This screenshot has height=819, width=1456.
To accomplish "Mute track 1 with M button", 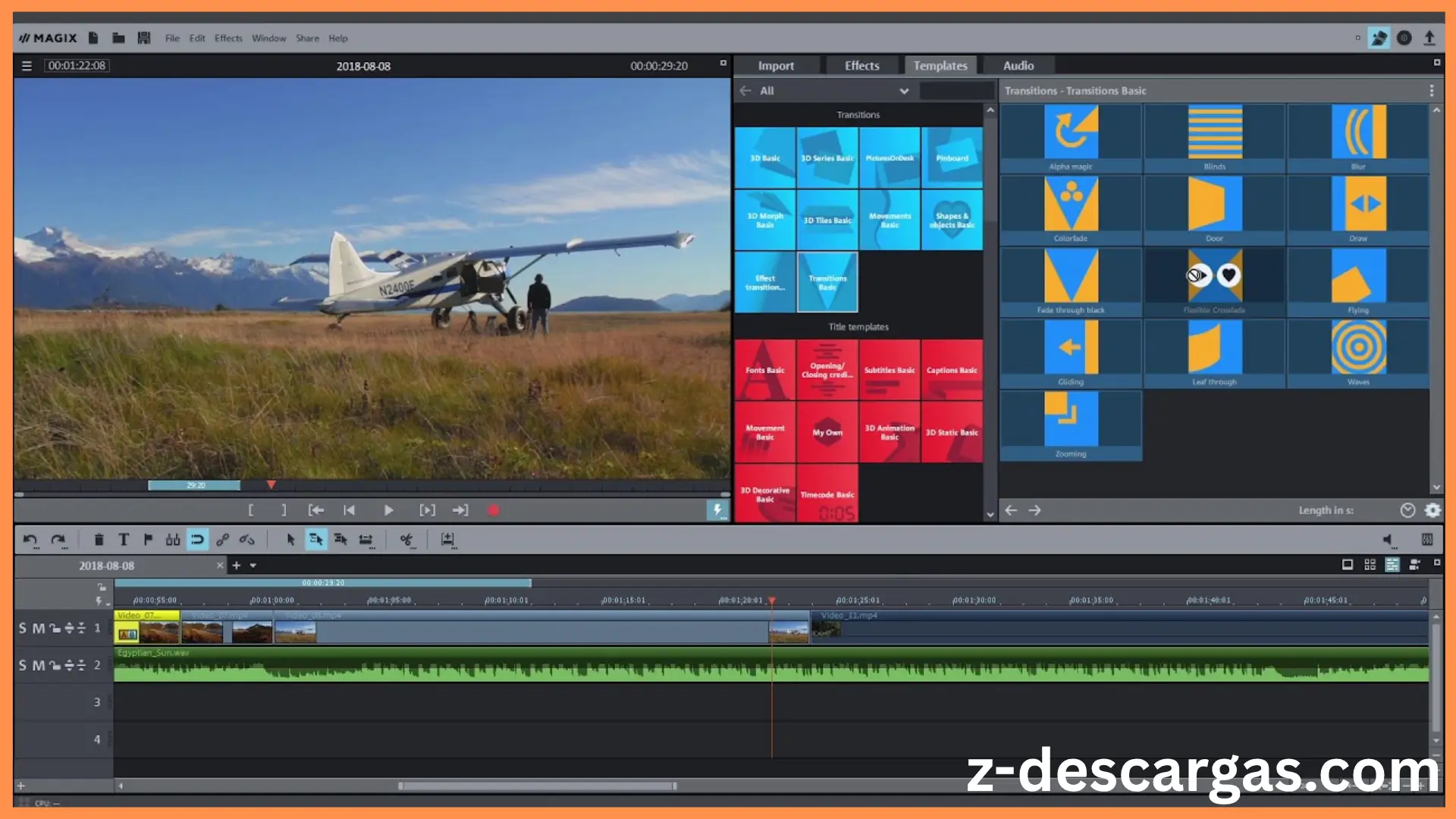I will click(x=39, y=628).
